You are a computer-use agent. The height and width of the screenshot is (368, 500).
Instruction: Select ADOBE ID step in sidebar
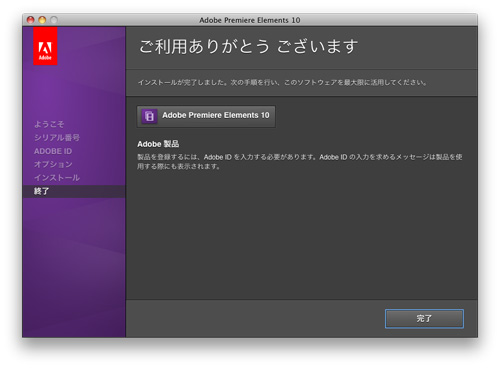[53, 151]
